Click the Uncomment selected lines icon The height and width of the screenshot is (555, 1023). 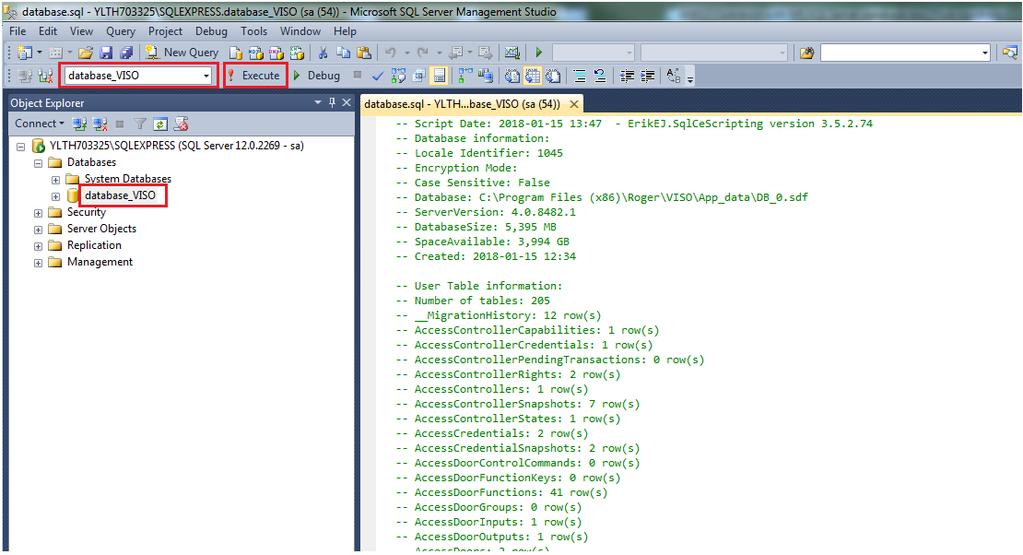click(600, 76)
